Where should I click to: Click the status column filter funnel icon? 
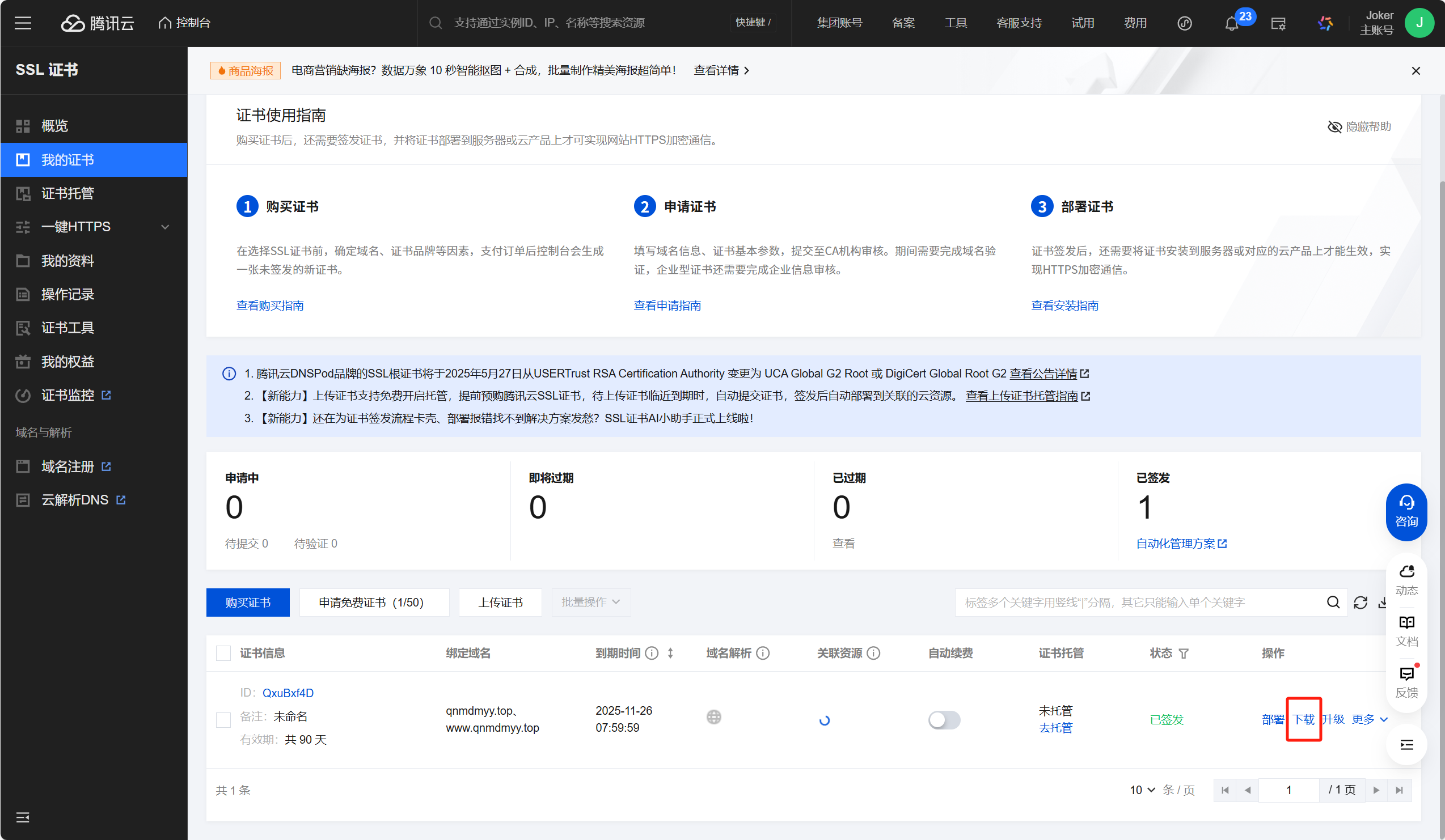[1184, 653]
